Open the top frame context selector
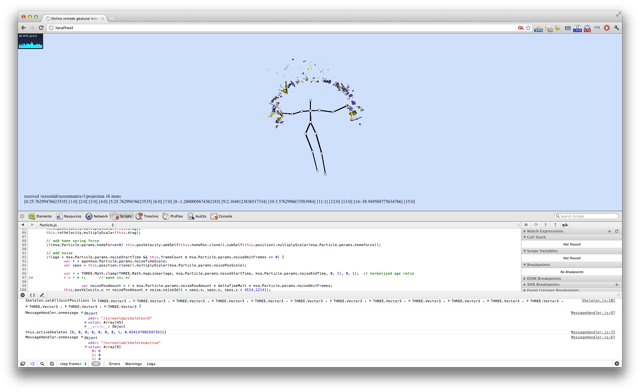 pos(73,364)
